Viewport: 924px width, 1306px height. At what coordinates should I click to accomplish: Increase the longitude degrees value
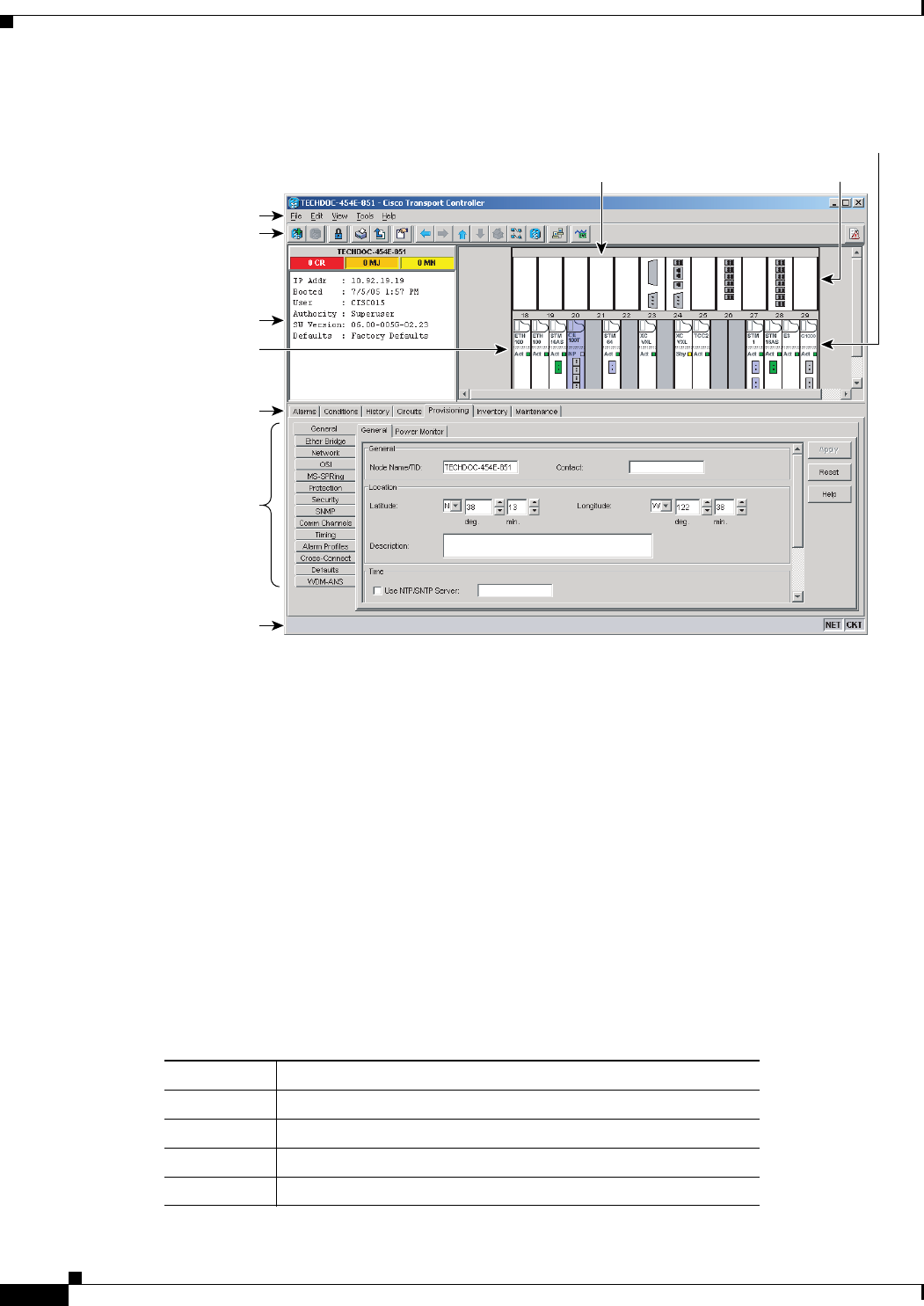pyautogui.click(x=707, y=503)
